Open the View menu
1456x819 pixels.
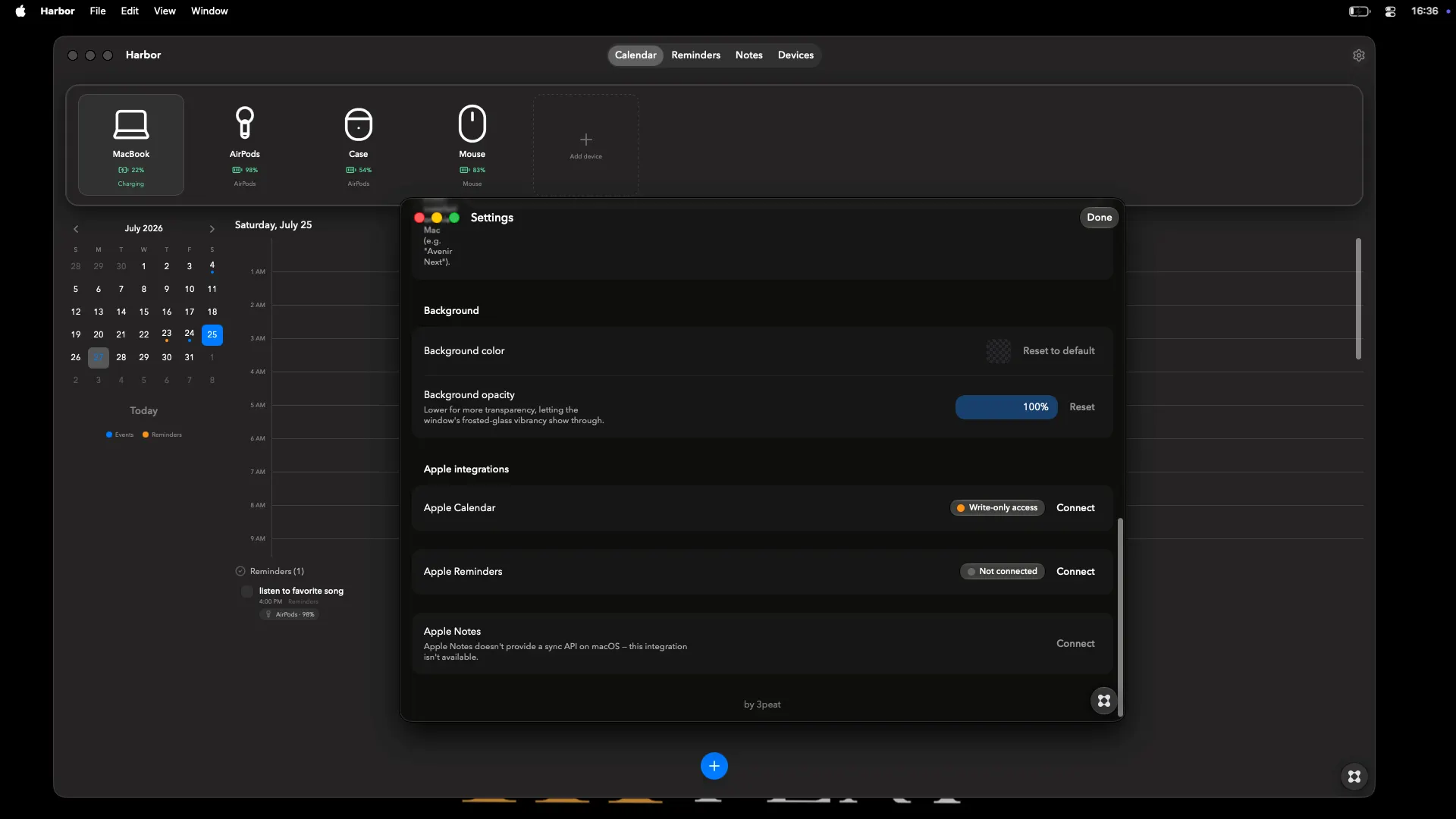click(x=165, y=11)
